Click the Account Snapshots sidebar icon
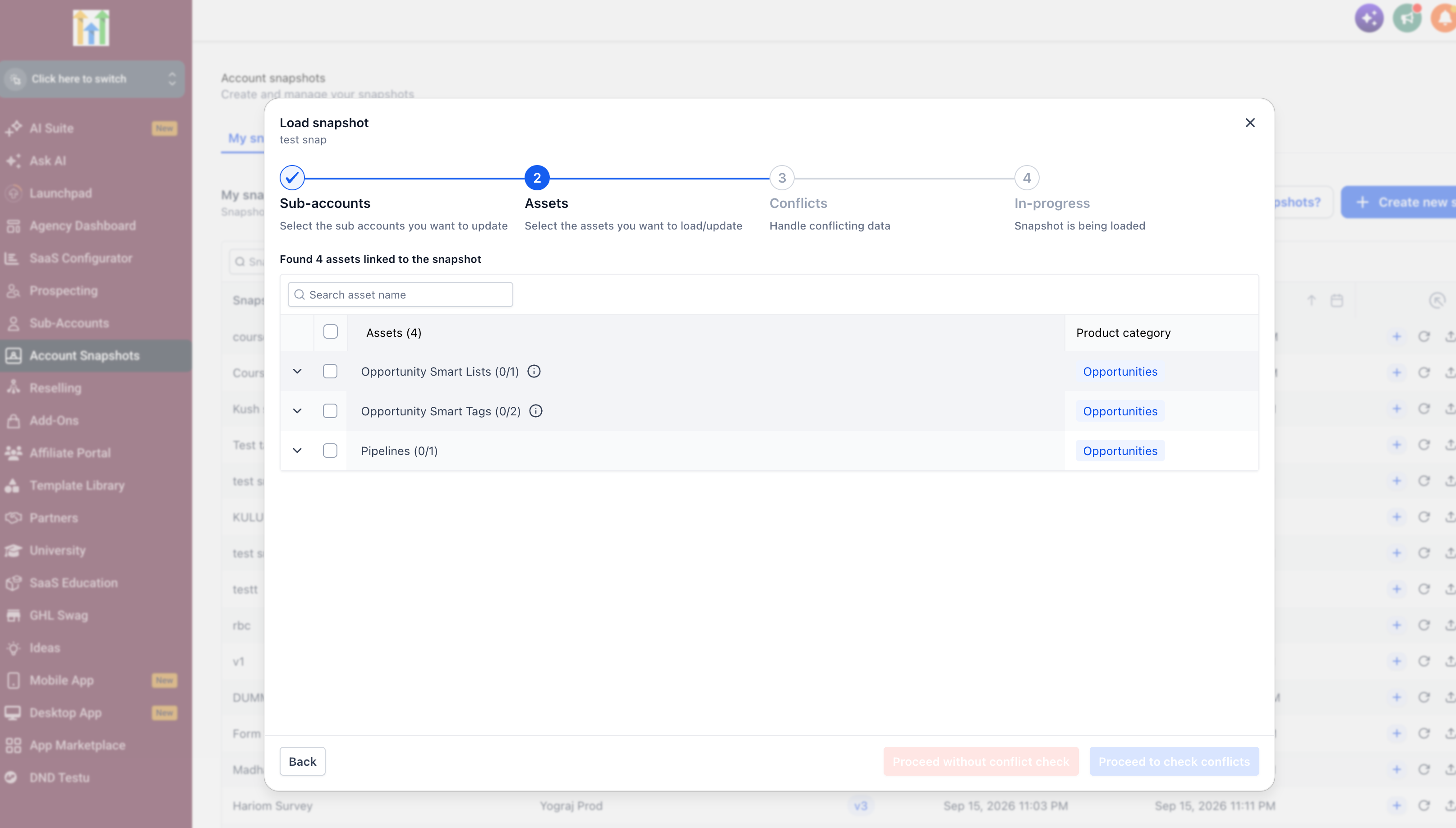This screenshot has height=828, width=1456. pyautogui.click(x=14, y=355)
